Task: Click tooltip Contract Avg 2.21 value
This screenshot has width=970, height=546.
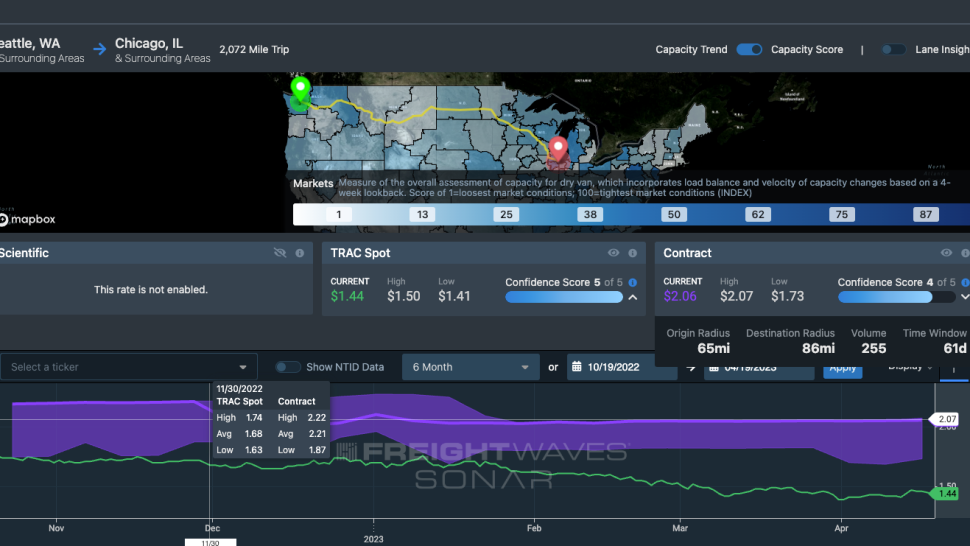Action: [x=317, y=434]
